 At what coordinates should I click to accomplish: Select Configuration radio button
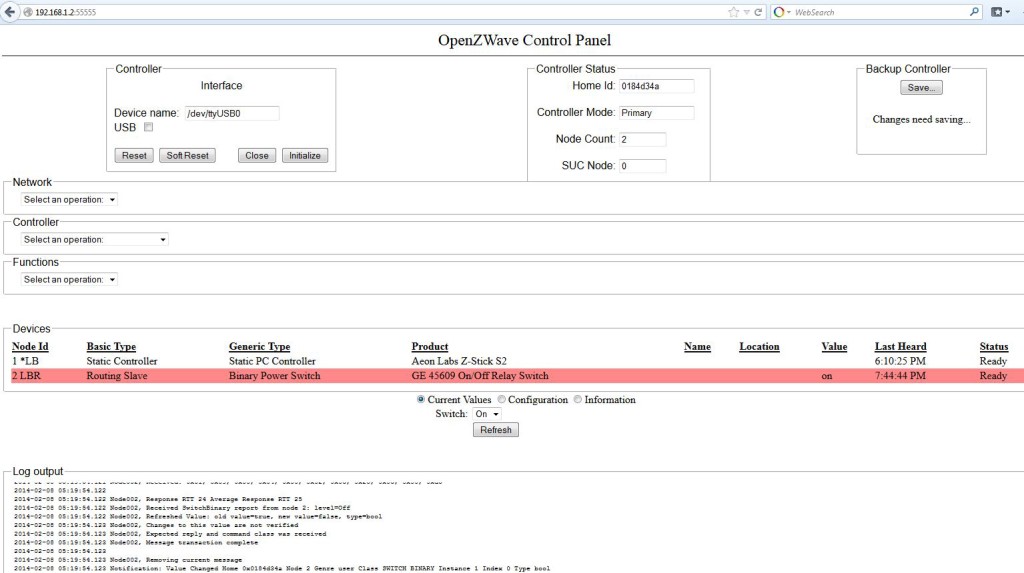pyautogui.click(x=502, y=399)
